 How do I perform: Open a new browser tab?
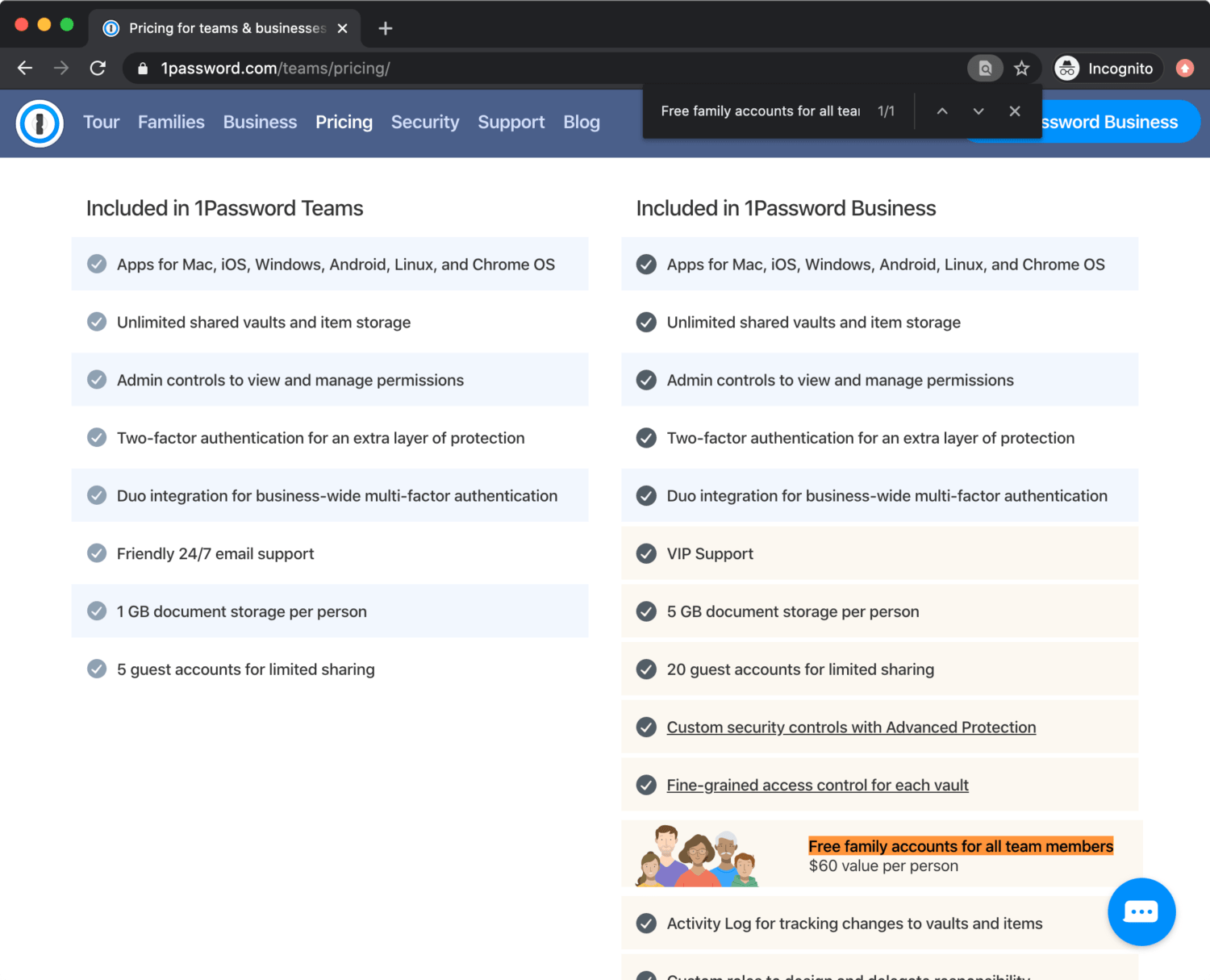click(386, 28)
